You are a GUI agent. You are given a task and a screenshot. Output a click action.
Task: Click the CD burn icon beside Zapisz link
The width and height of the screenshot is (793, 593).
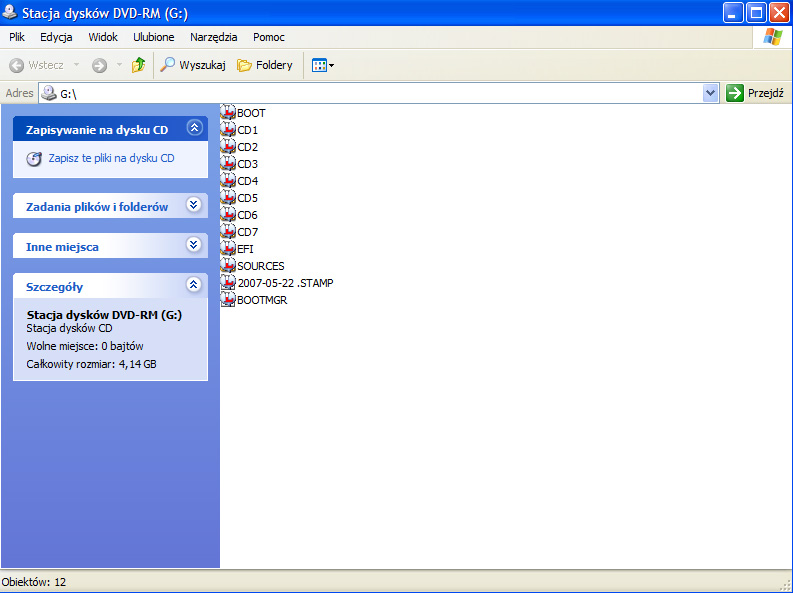click(x=34, y=159)
